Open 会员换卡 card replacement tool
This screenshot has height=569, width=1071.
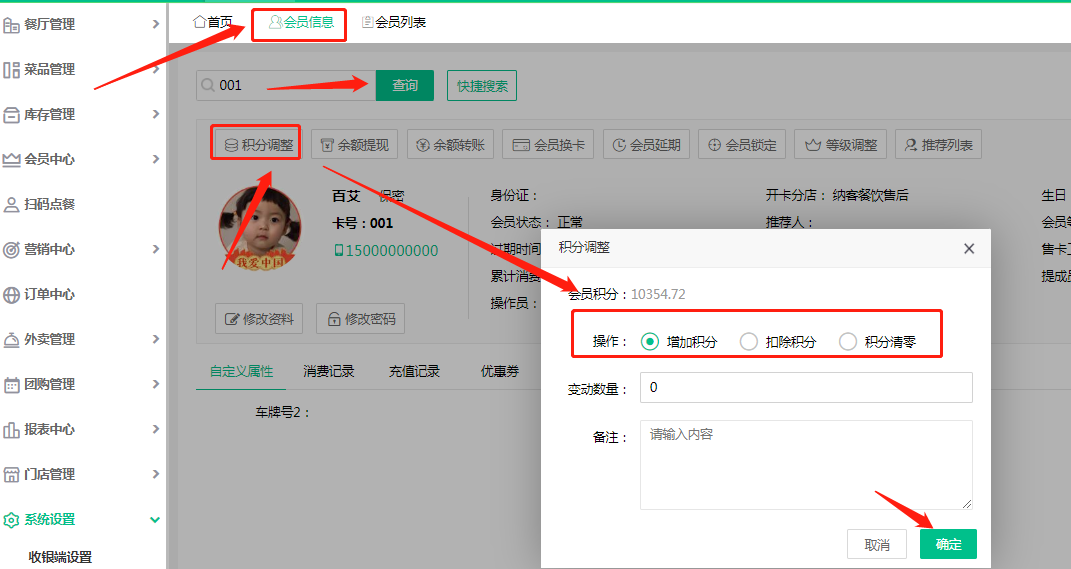[548, 144]
